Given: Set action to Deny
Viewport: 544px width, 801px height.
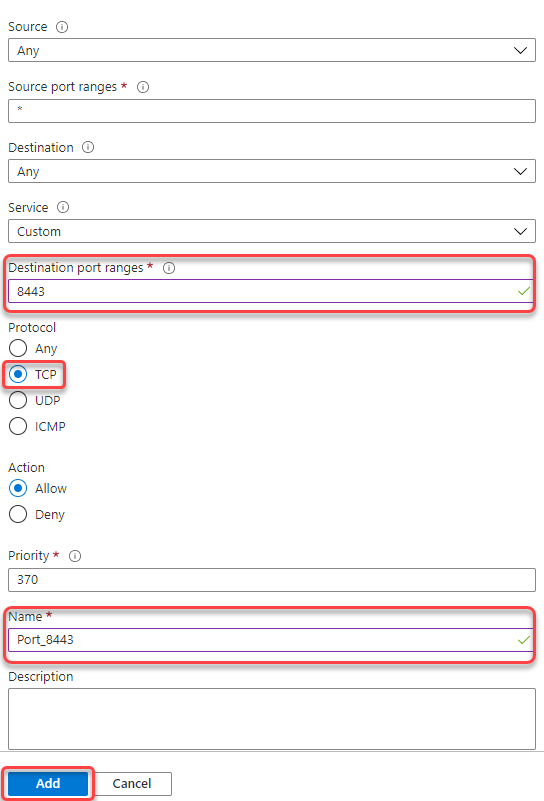Looking at the screenshot, I should pyautogui.click(x=18, y=514).
